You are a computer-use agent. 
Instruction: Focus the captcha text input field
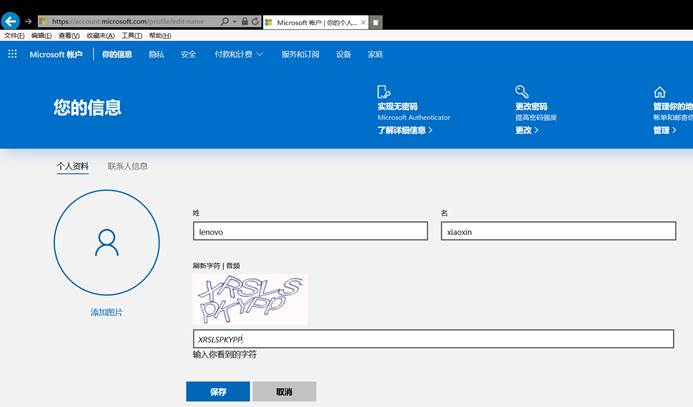tap(434, 339)
